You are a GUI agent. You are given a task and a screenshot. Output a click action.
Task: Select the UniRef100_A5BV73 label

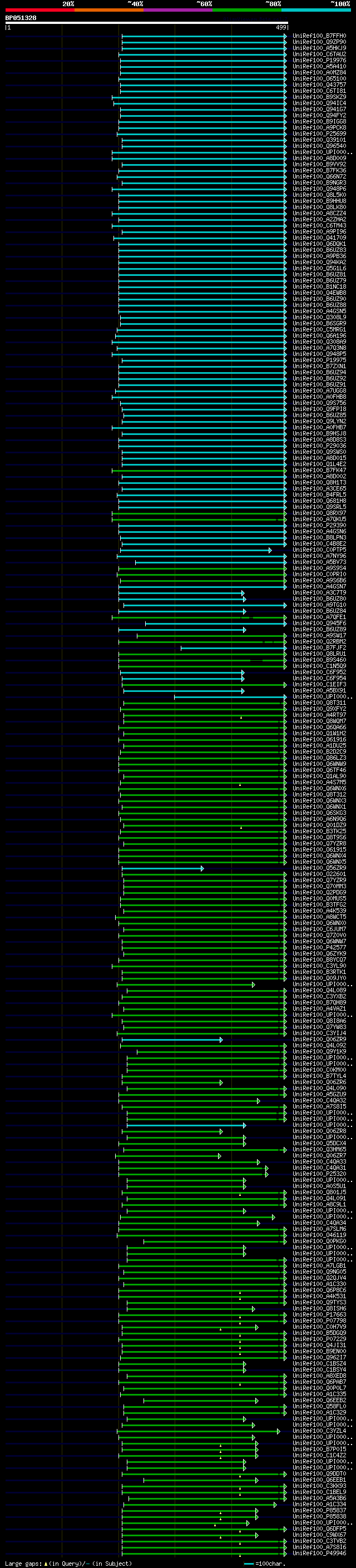[319, 562]
